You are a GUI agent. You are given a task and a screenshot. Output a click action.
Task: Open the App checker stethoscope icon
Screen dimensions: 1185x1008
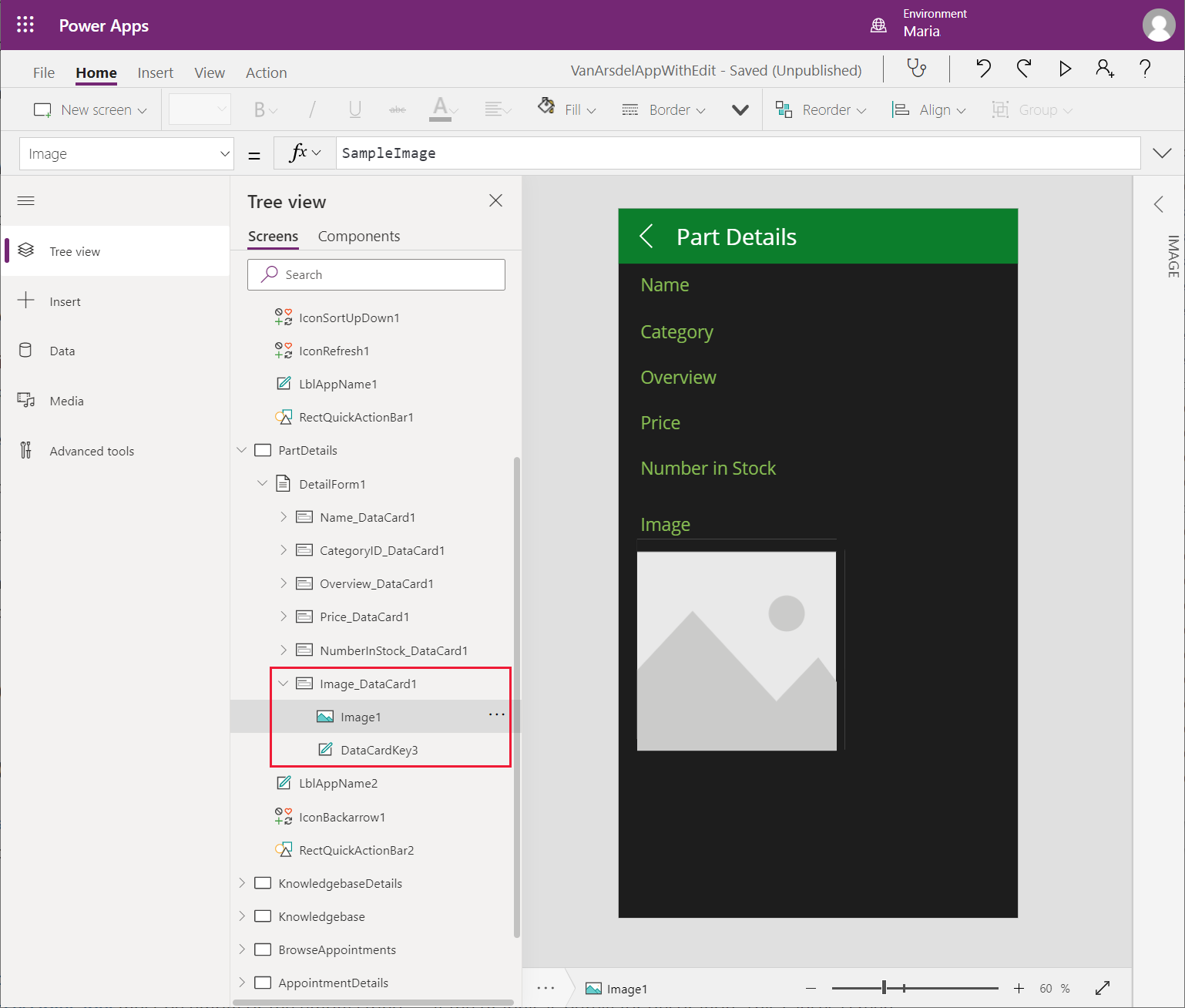pos(916,69)
